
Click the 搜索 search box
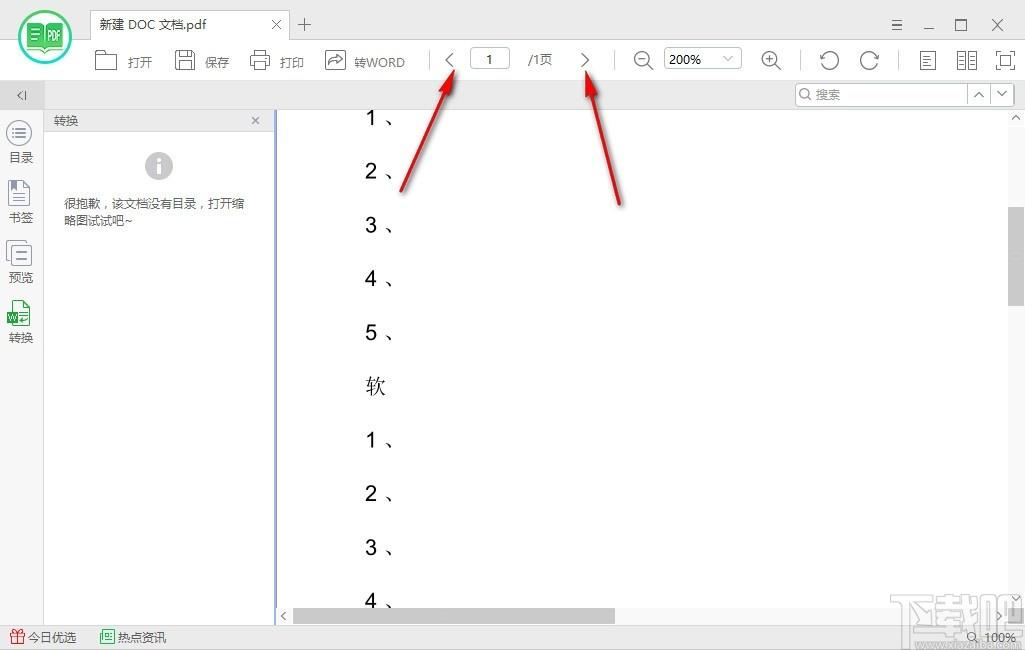881,94
